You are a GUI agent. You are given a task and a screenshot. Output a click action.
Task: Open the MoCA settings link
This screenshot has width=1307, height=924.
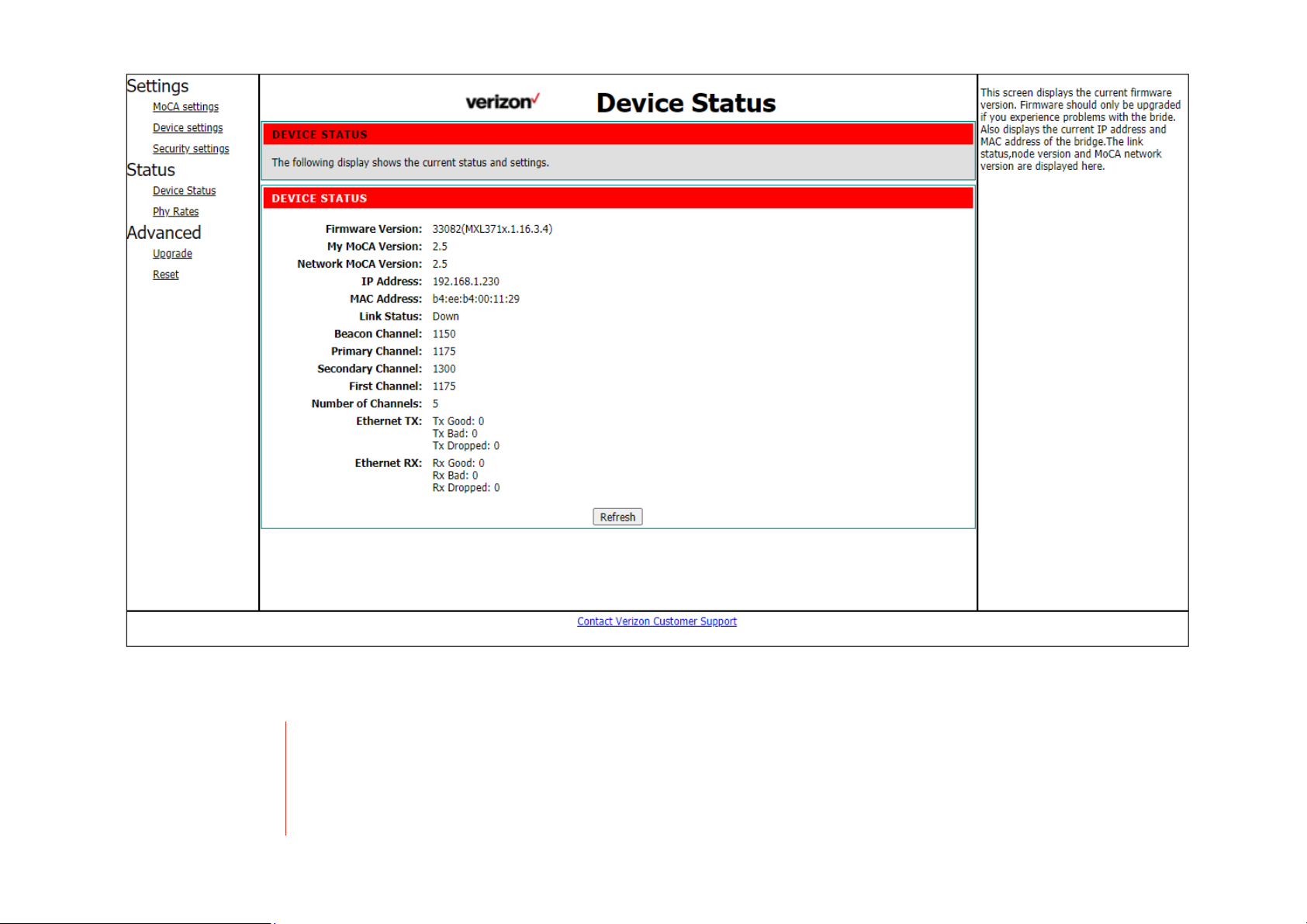coord(185,107)
